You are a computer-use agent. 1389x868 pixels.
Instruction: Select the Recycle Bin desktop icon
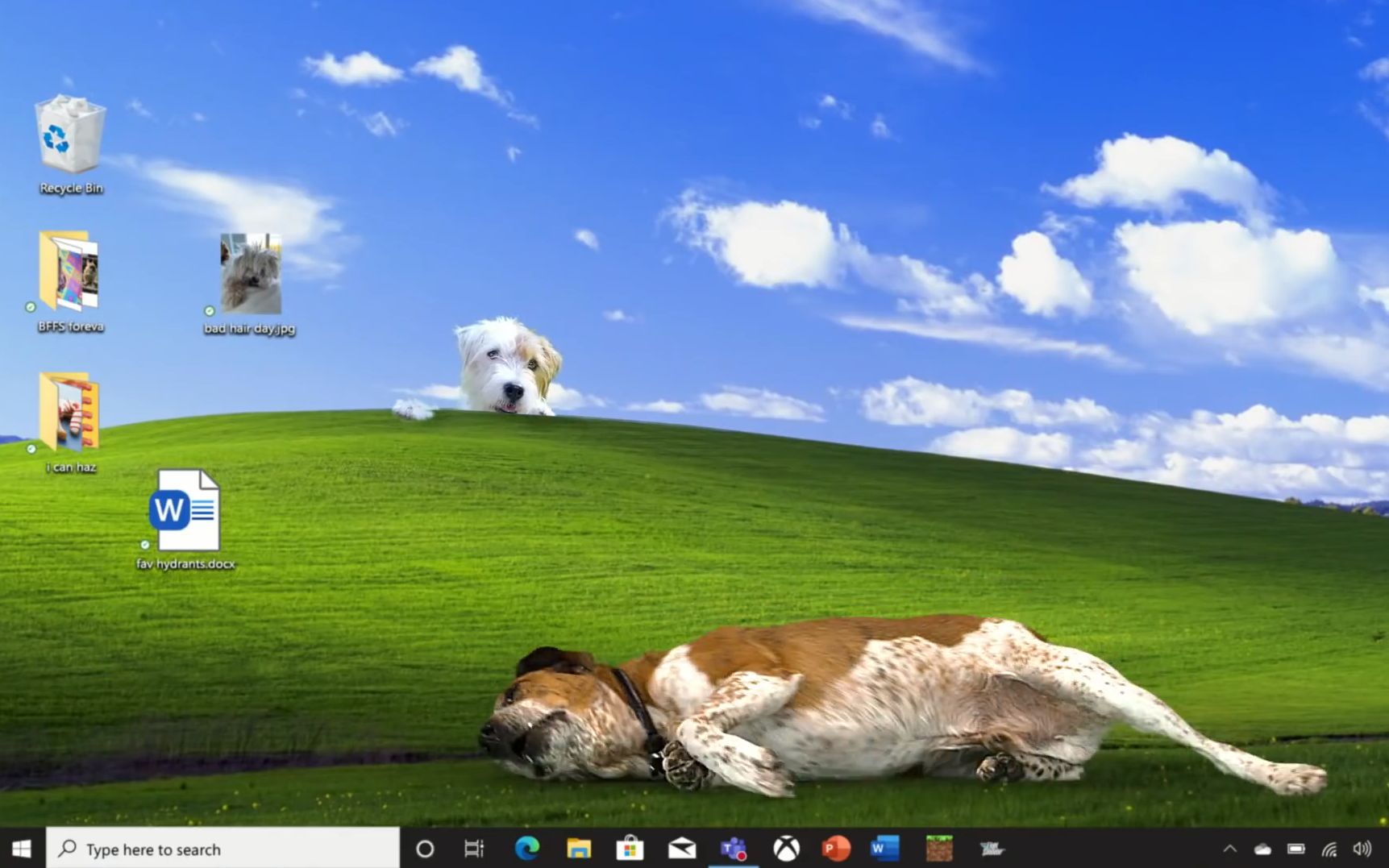(x=71, y=145)
